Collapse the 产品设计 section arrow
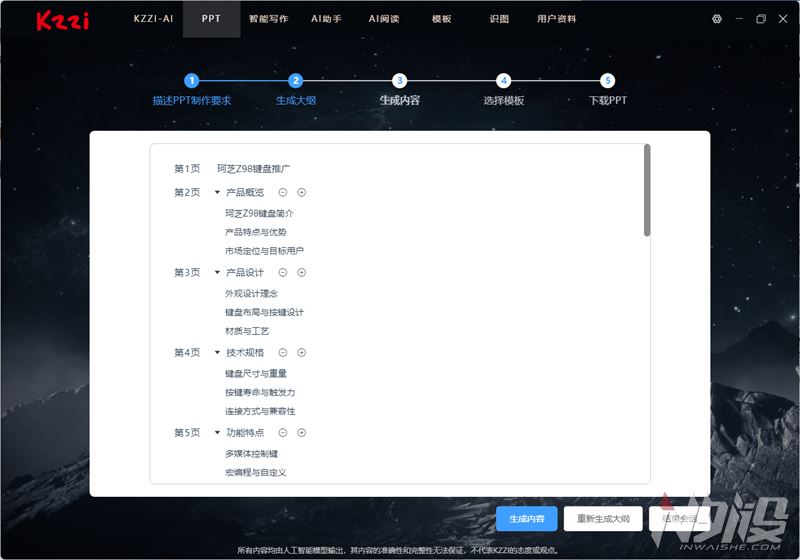Screen dimensions: 800x560 click(x=217, y=272)
